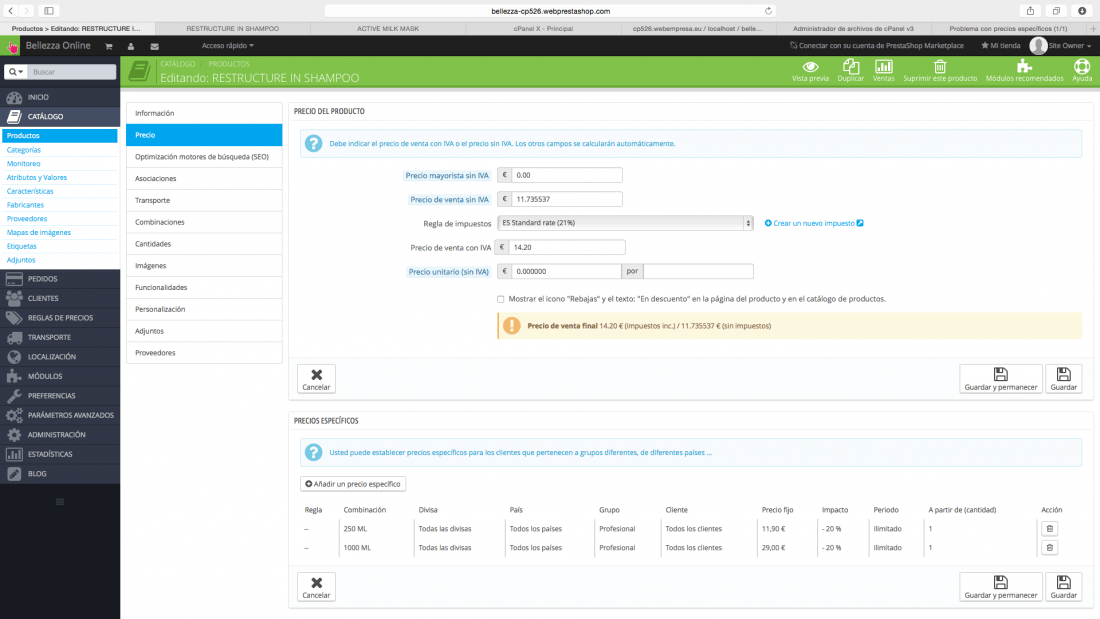The height and width of the screenshot is (619, 1100).
Task: Switch to cPanel X - Principal browser tab
Action: pyautogui.click(x=543, y=29)
